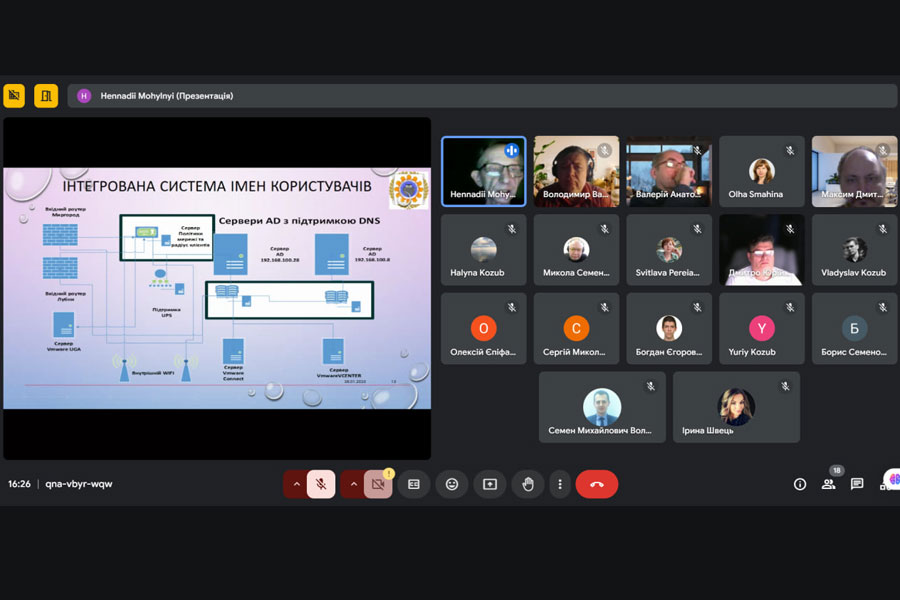Click the meeting code qna-vbyr-wqw
Viewport: 900px width, 600px height.
[x=79, y=484]
